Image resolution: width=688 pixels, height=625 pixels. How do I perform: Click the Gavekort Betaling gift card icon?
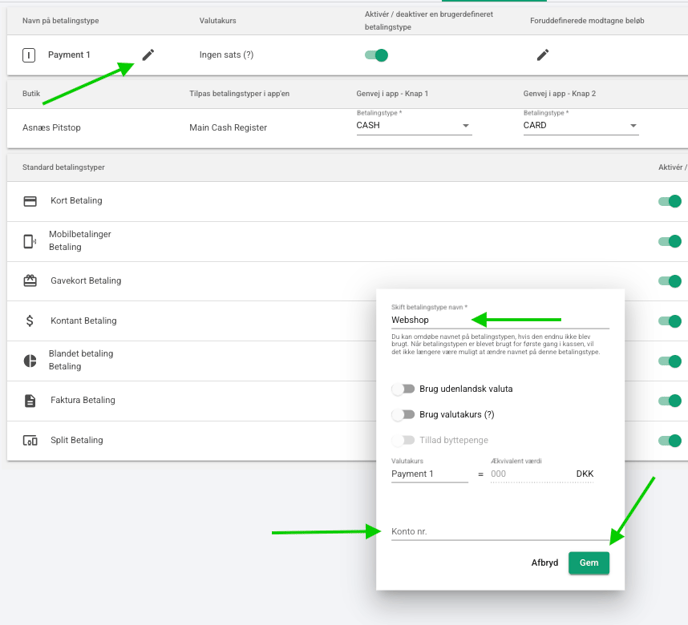coord(30,281)
